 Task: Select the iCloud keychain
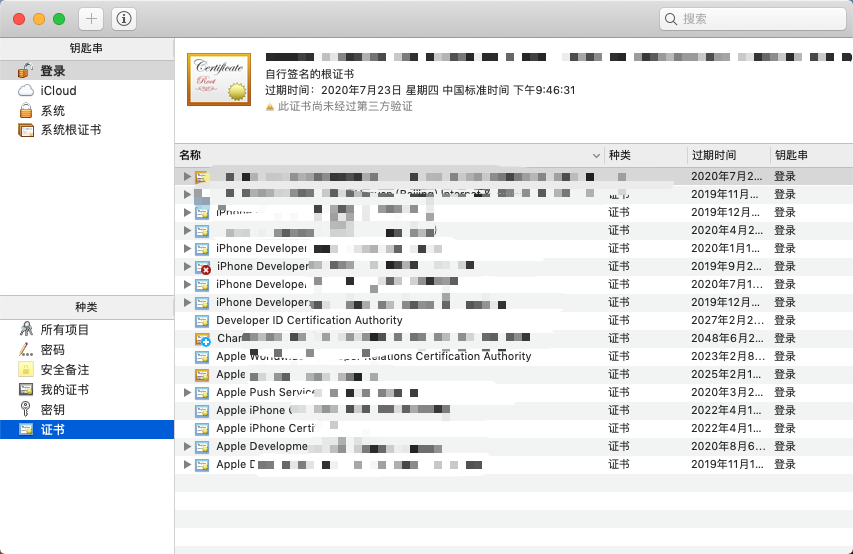[58, 91]
